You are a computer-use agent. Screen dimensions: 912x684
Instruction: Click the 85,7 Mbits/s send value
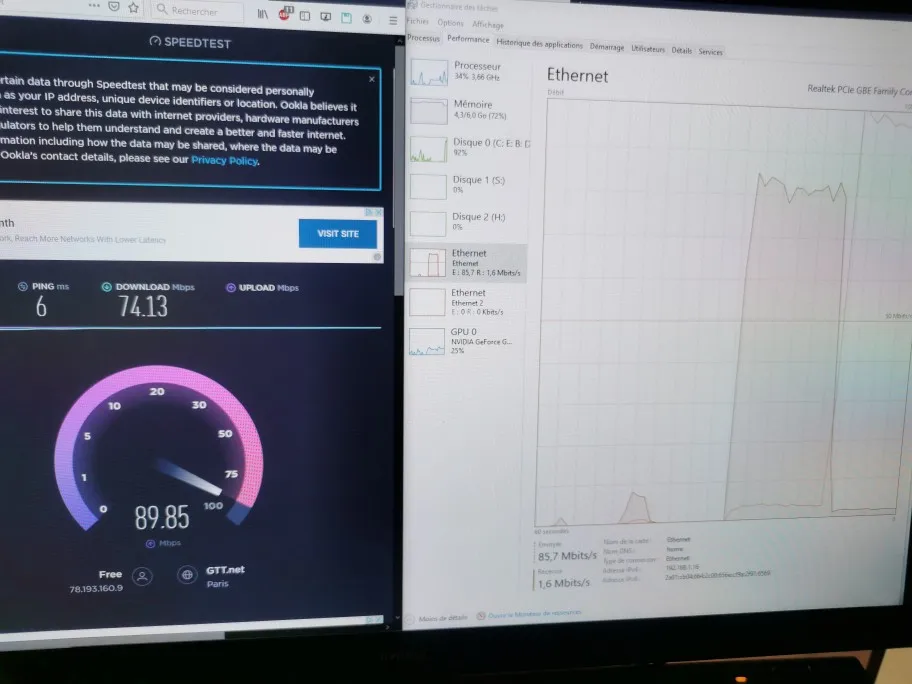click(x=567, y=556)
